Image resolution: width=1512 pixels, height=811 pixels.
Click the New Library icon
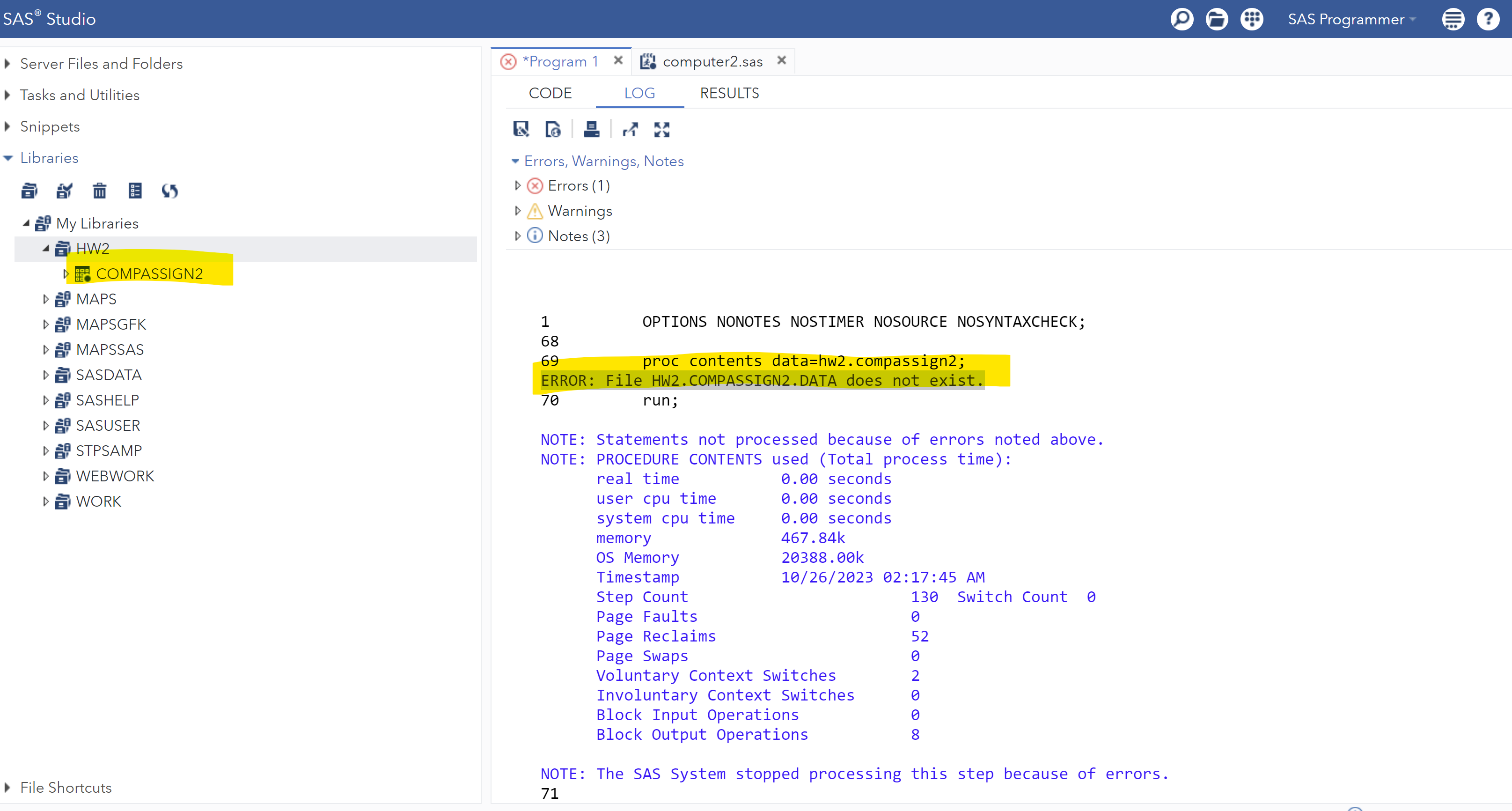click(x=29, y=191)
